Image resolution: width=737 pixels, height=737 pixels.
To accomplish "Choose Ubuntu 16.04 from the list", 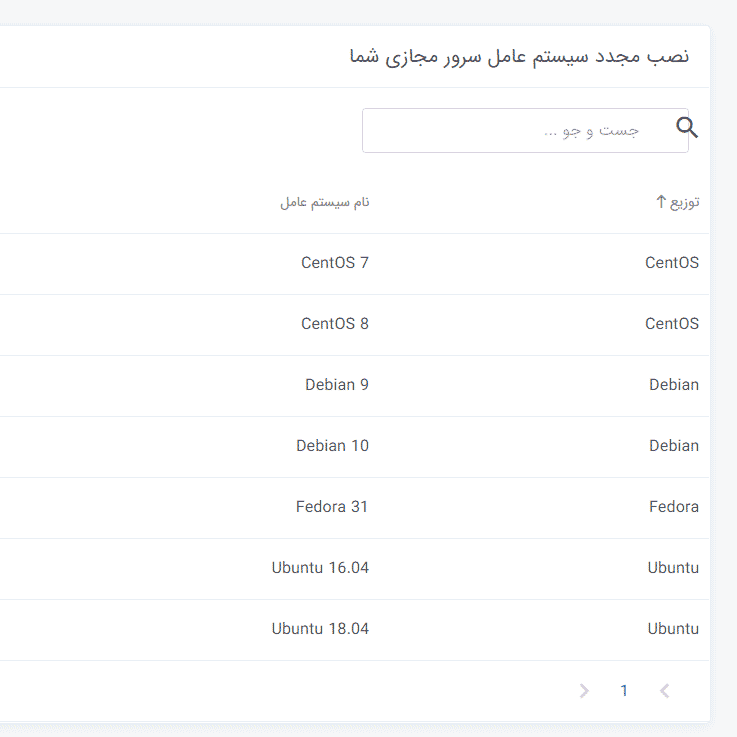I will (320, 568).
